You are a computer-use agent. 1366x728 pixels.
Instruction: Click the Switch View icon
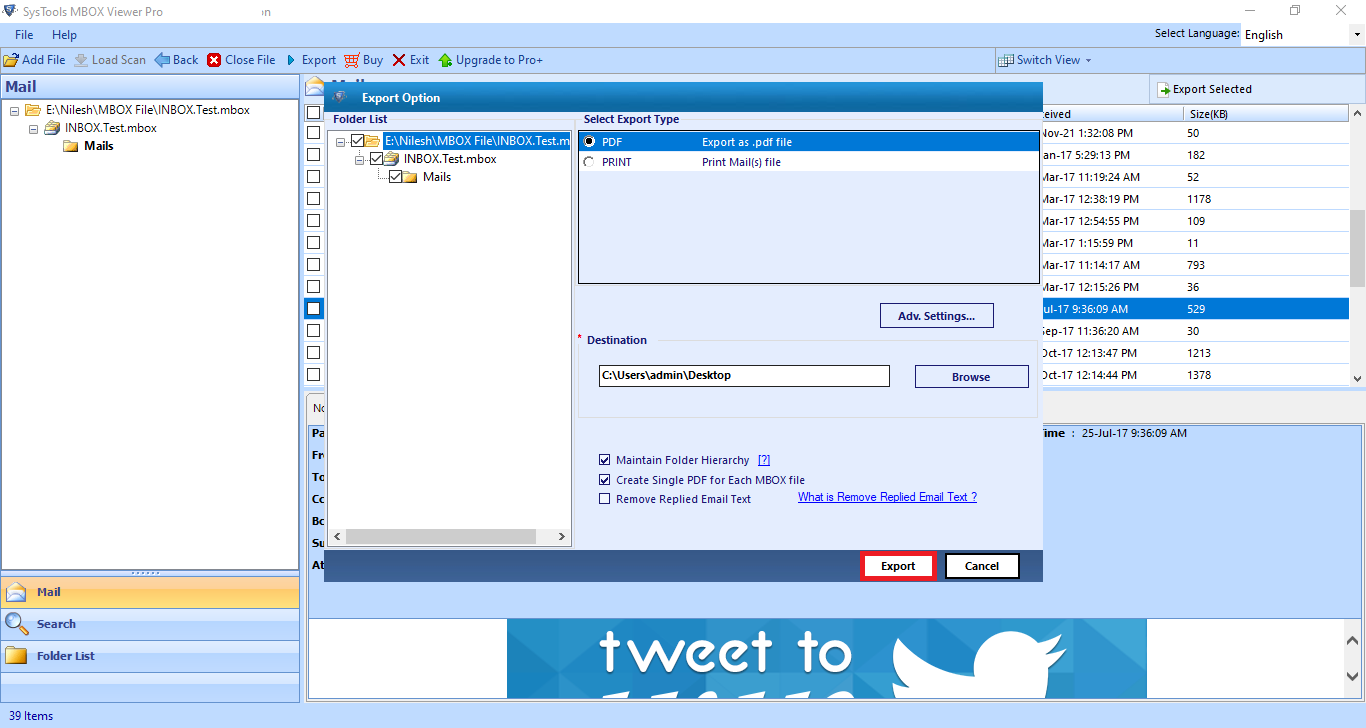[x=1006, y=60]
